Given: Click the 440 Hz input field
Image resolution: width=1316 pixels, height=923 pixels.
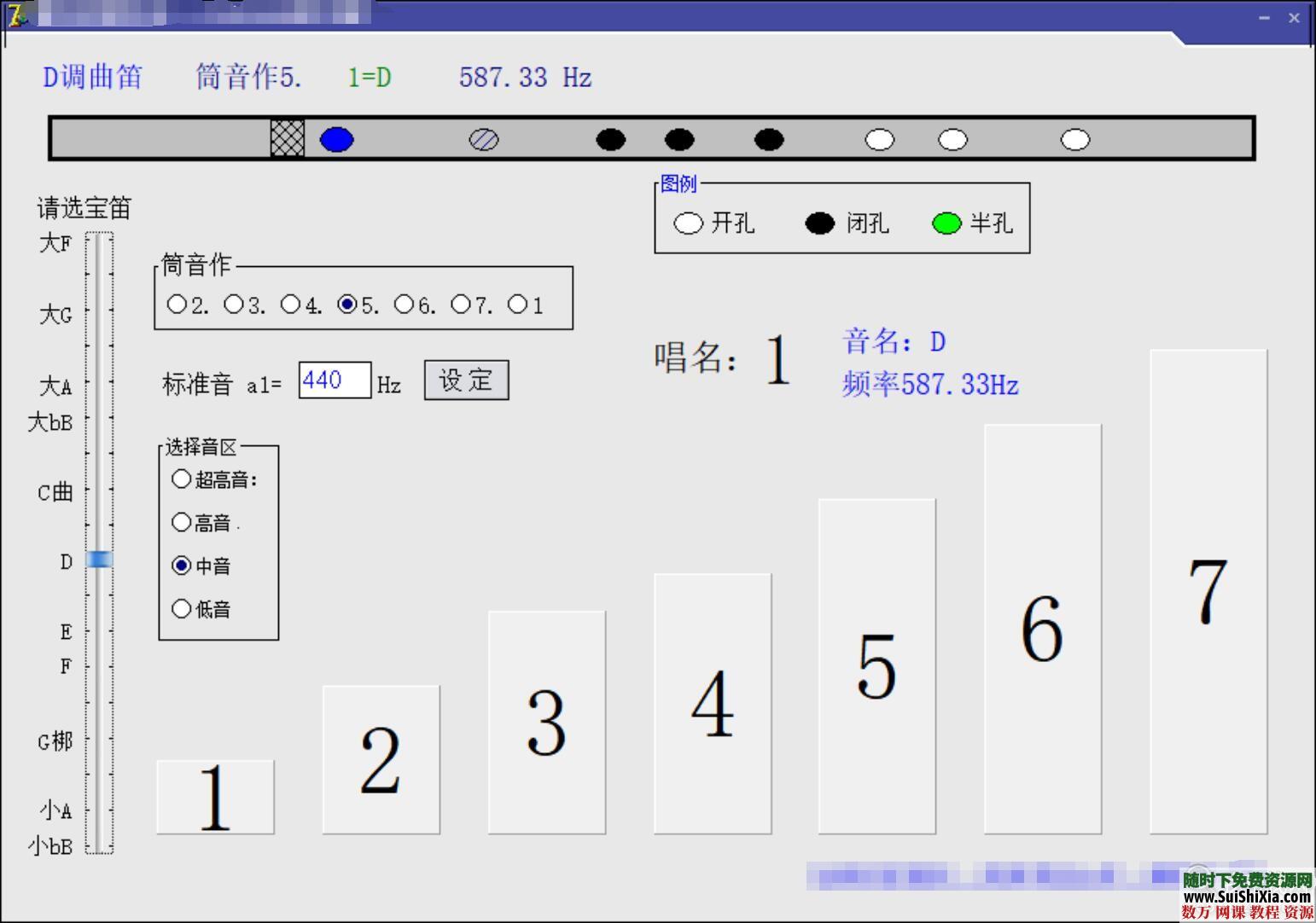Looking at the screenshot, I should (x=334, y=380).
